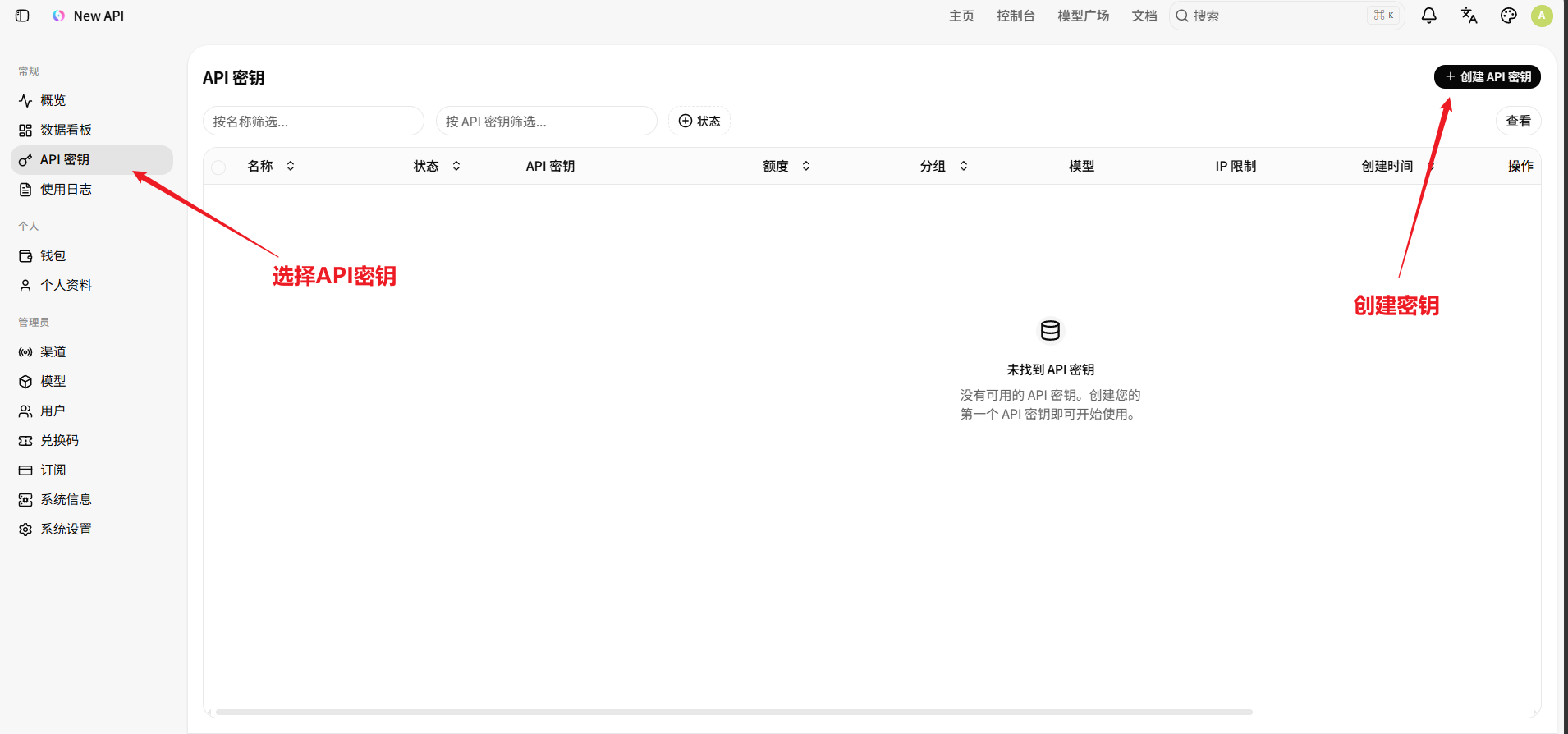The width and height of the screenshot is (1568, 734).
Task: Click the plus icon in 创建 API 密钥
Action: pyautogui.click(x=1451, y=76)
